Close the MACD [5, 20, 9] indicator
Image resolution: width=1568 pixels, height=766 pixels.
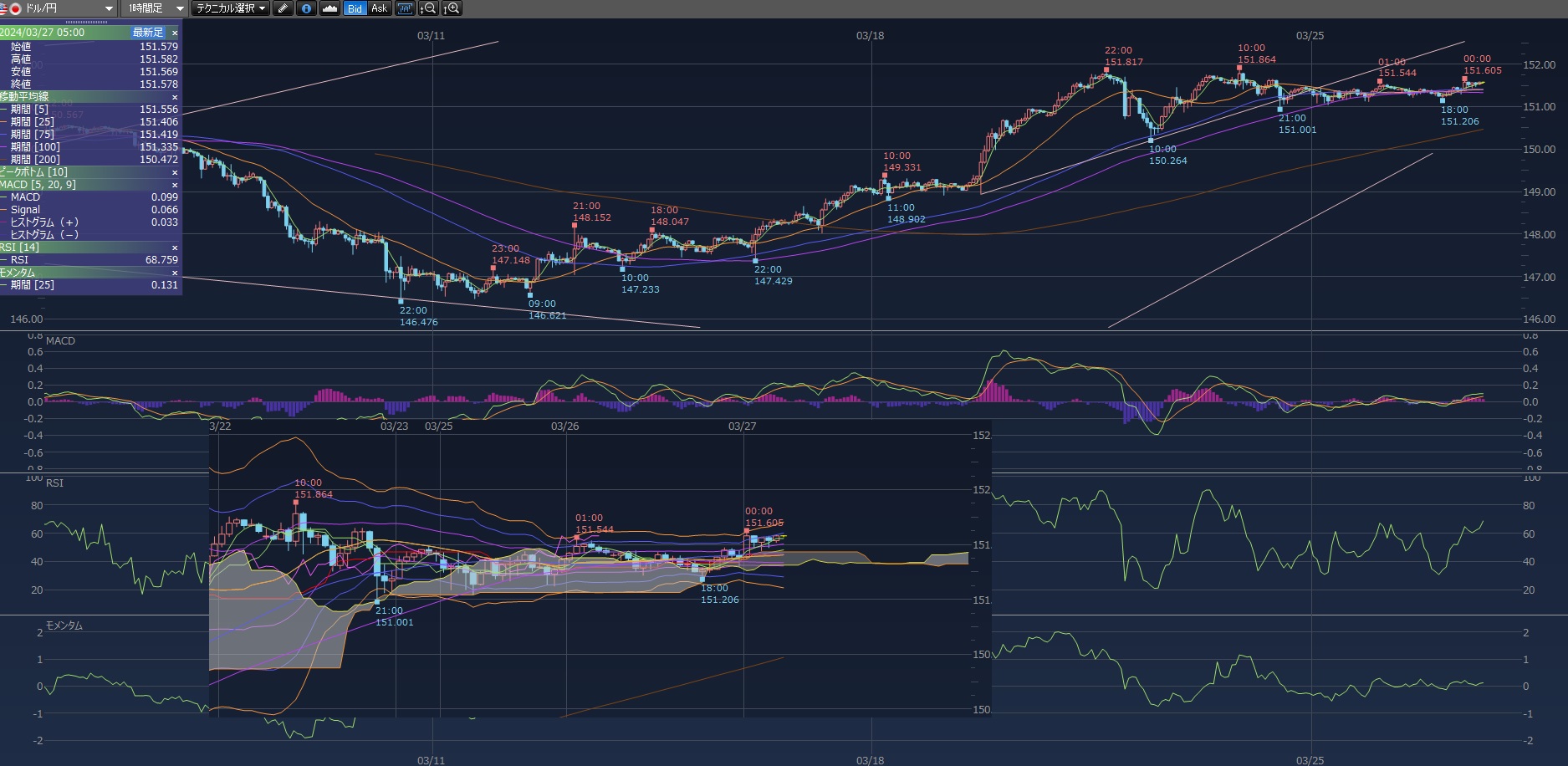point(175,185)
